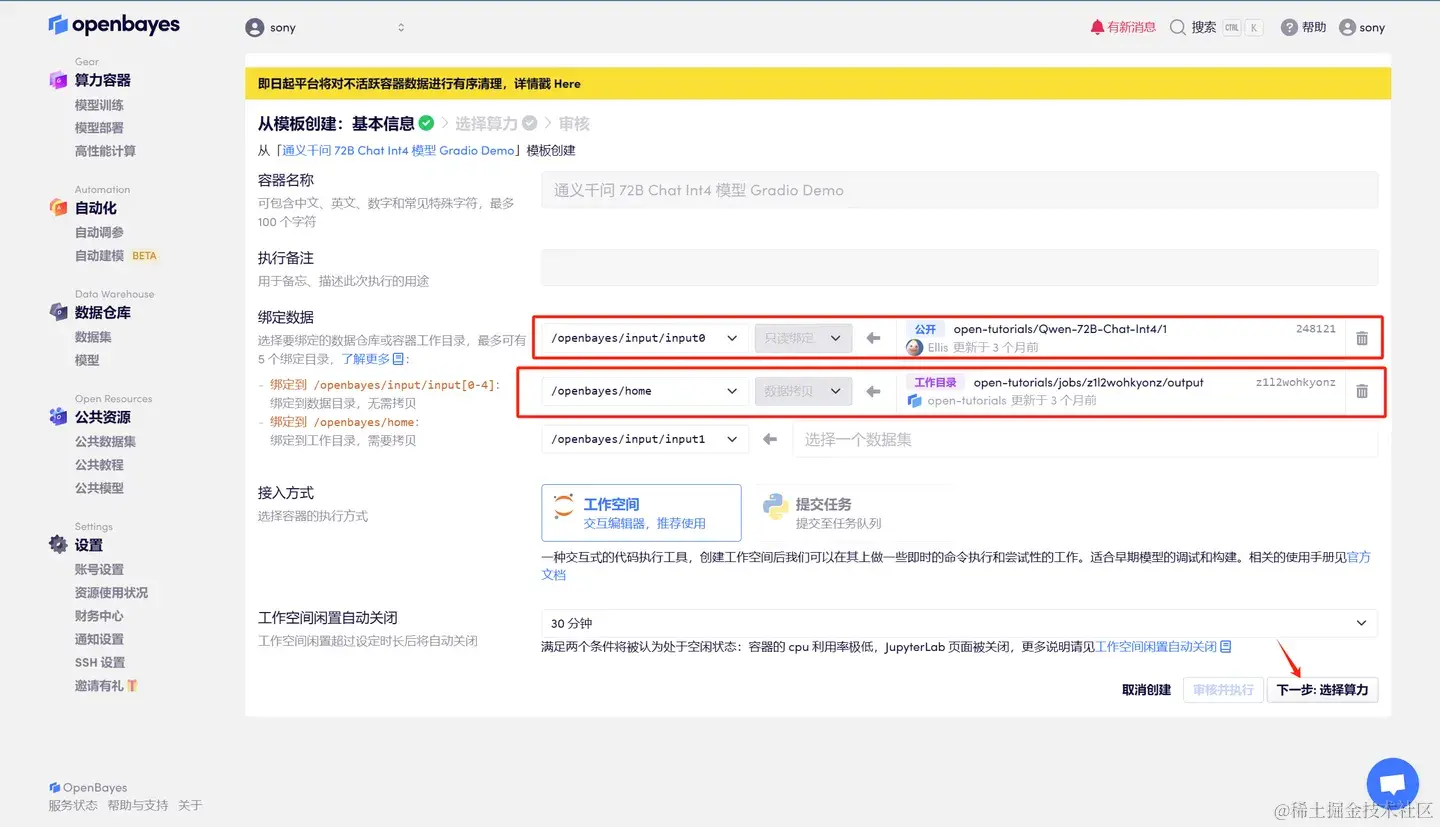This screenshot has width=1440, height=827.
Task: Click Ellis user avatar in dataset row
Action: (914, 347)
